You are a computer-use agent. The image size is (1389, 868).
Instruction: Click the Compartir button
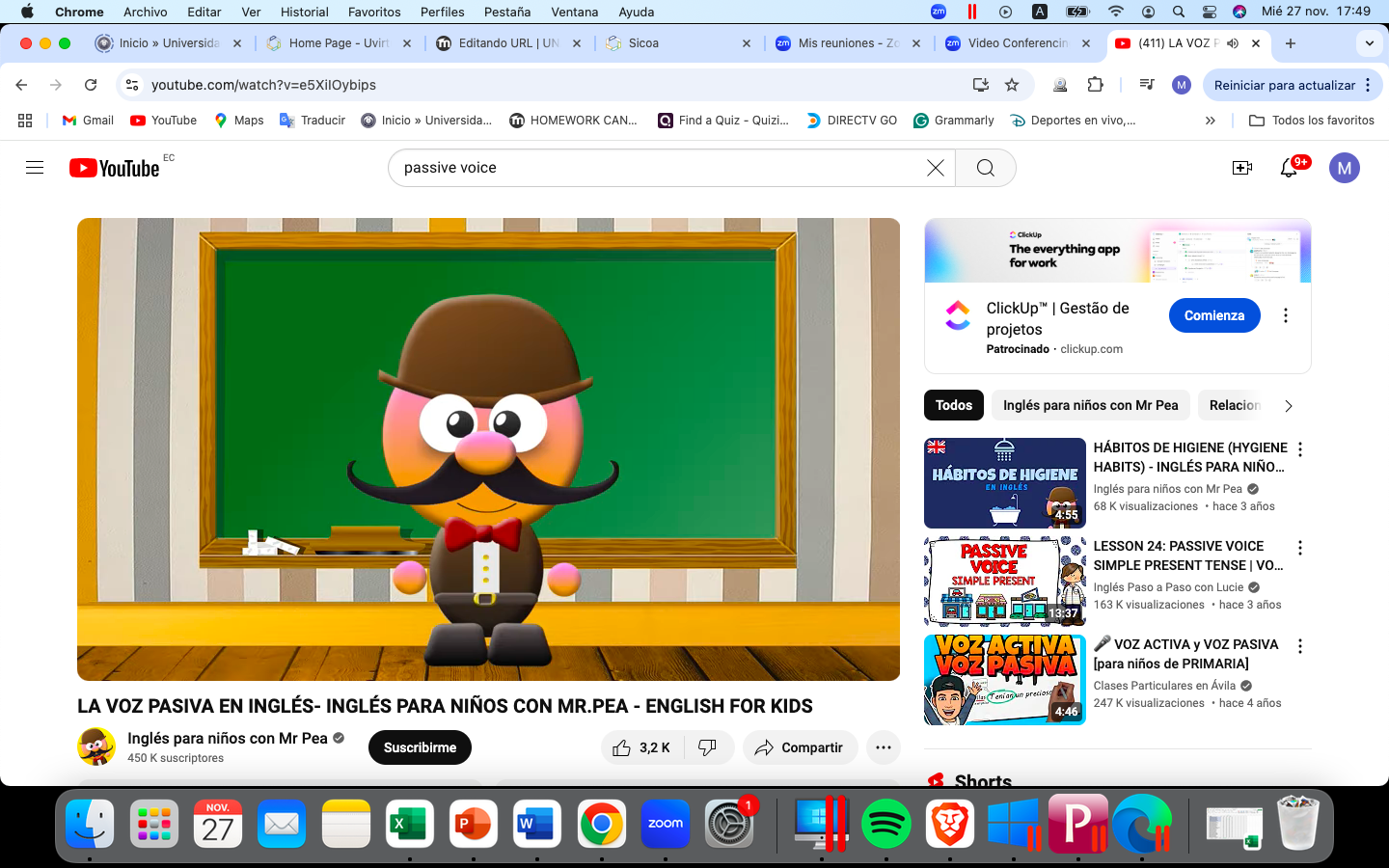coord(800,747)
